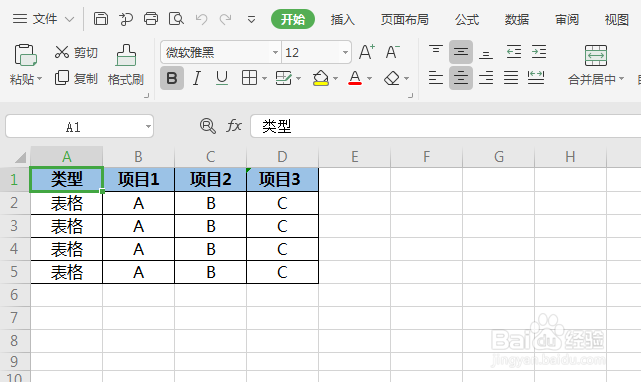Expand the arrow next to 文件
This screenshot has height=382, width=641.
[x=70, y=19]
